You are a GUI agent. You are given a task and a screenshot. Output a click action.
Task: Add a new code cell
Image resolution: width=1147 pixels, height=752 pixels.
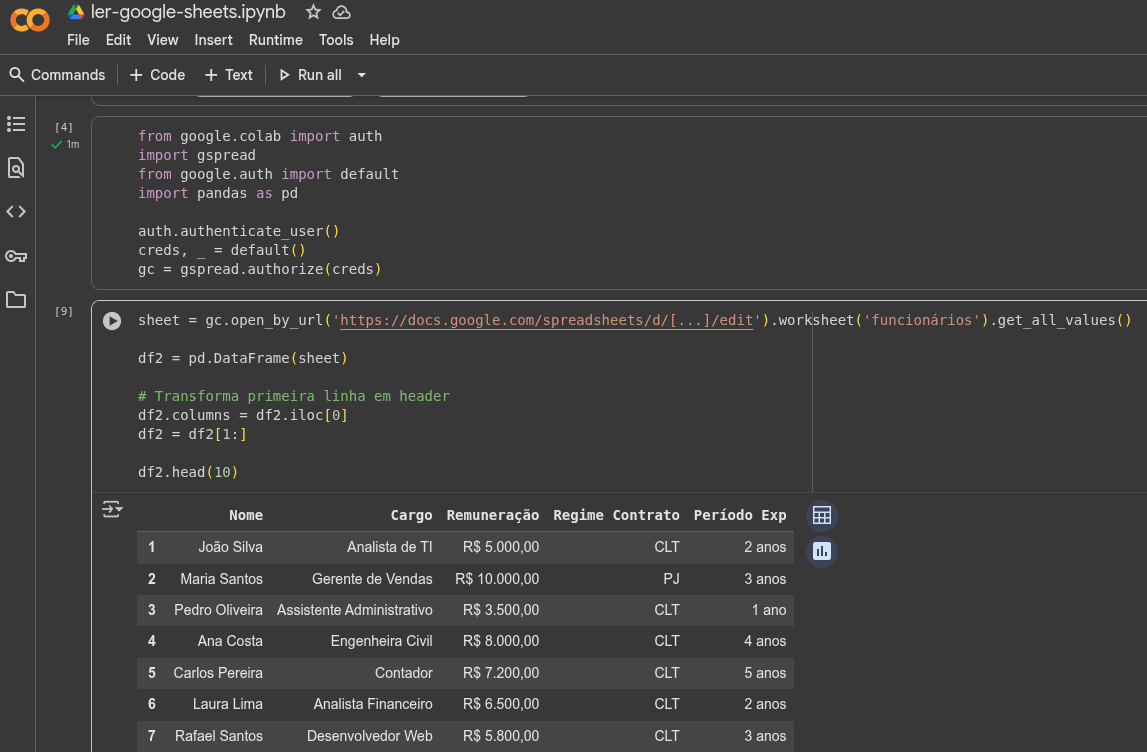click(x=156, y=75)
